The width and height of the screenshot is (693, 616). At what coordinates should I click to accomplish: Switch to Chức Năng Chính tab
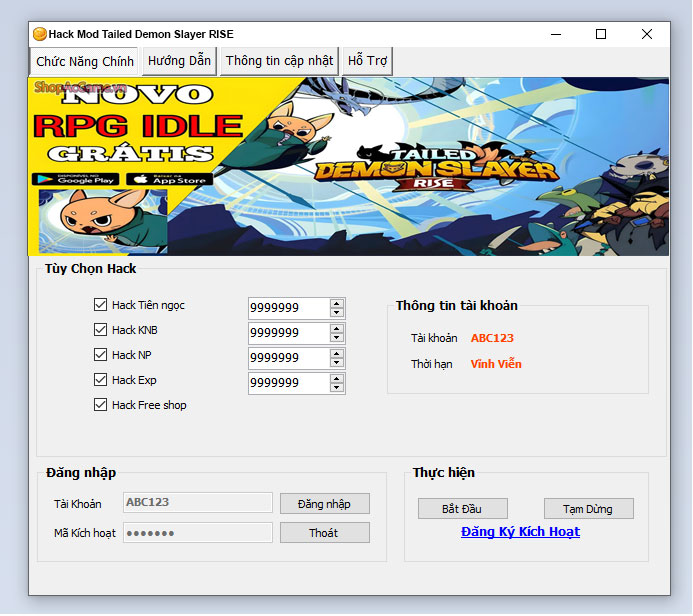[84, 61]
